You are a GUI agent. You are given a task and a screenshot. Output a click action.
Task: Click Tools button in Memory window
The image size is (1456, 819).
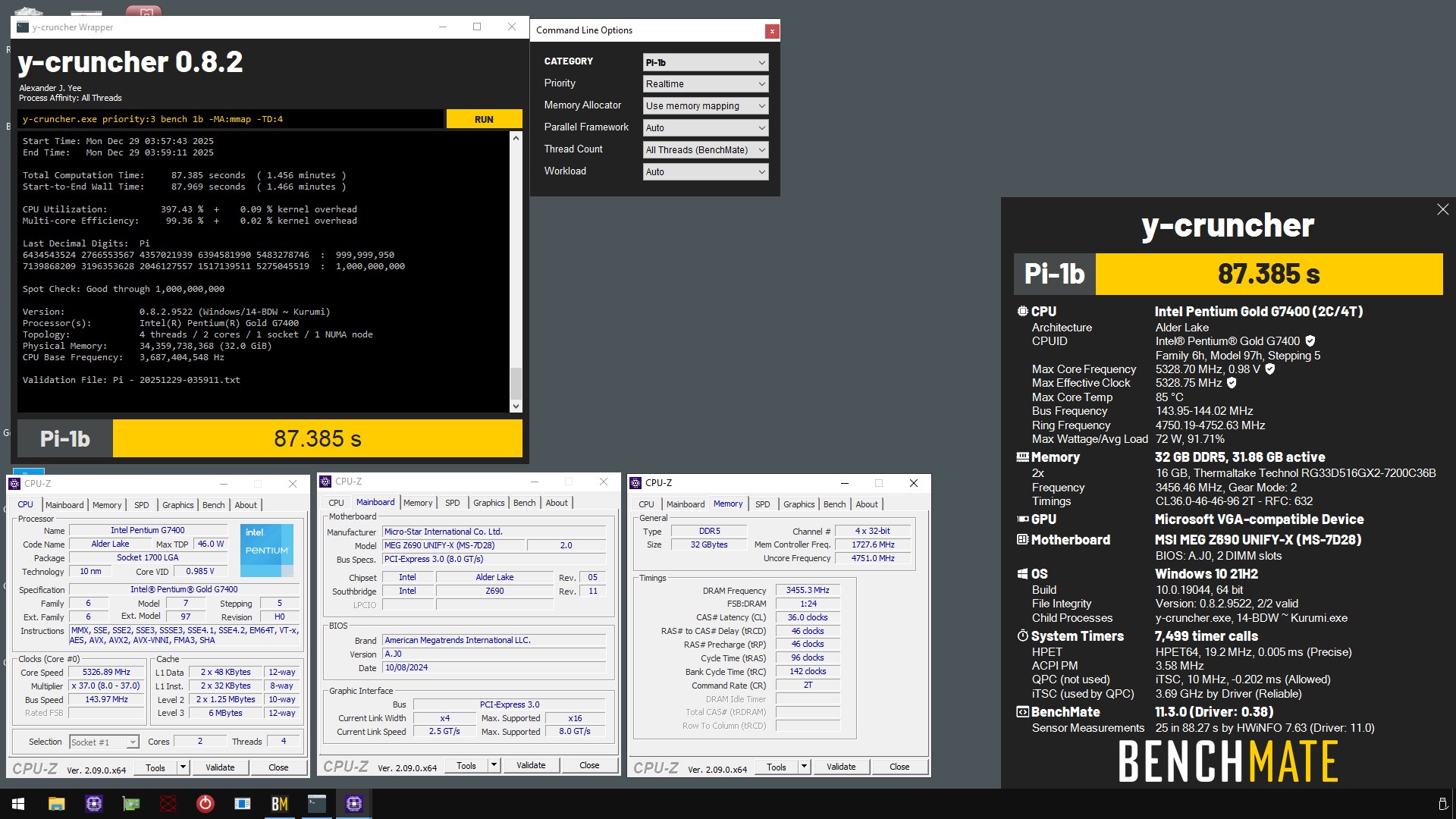tap(777, 767)
